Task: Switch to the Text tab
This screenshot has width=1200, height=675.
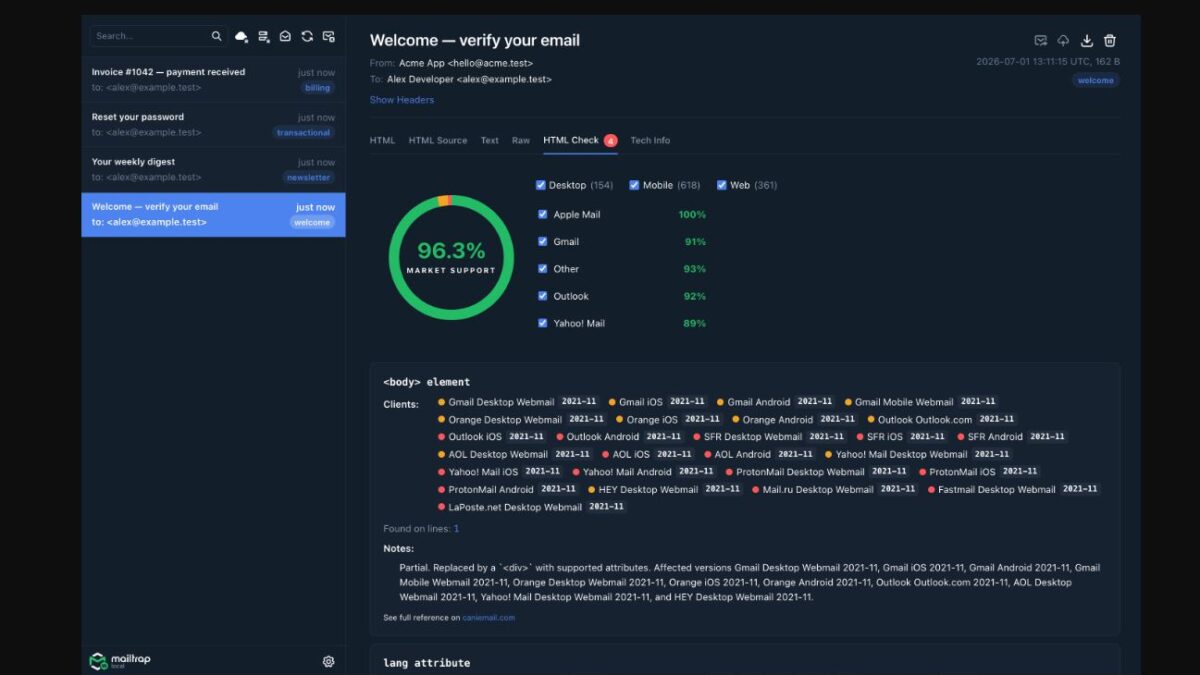Action: tap(489, 141)
